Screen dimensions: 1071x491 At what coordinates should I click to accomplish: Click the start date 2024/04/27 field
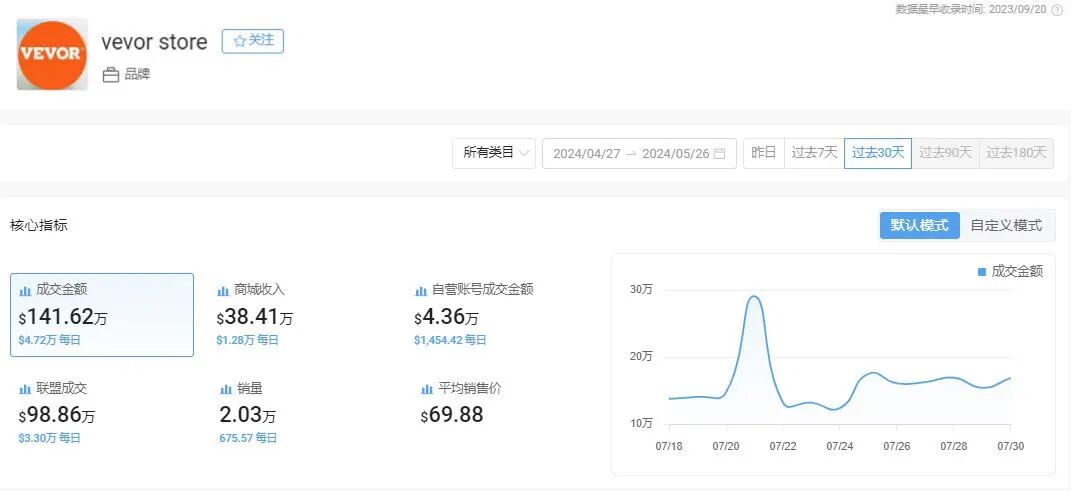[x=587, y=154]
